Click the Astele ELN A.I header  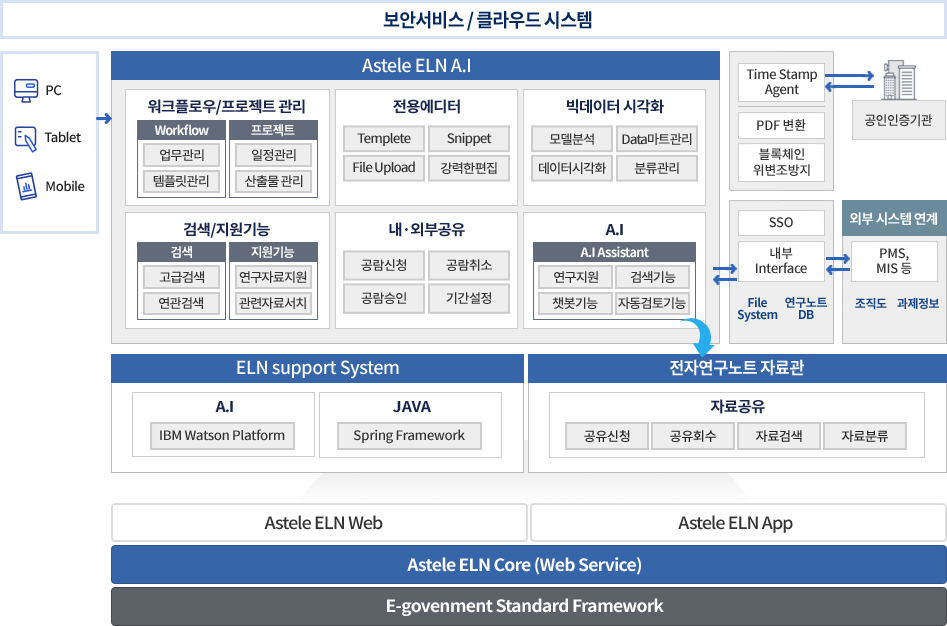click(416, 65)
